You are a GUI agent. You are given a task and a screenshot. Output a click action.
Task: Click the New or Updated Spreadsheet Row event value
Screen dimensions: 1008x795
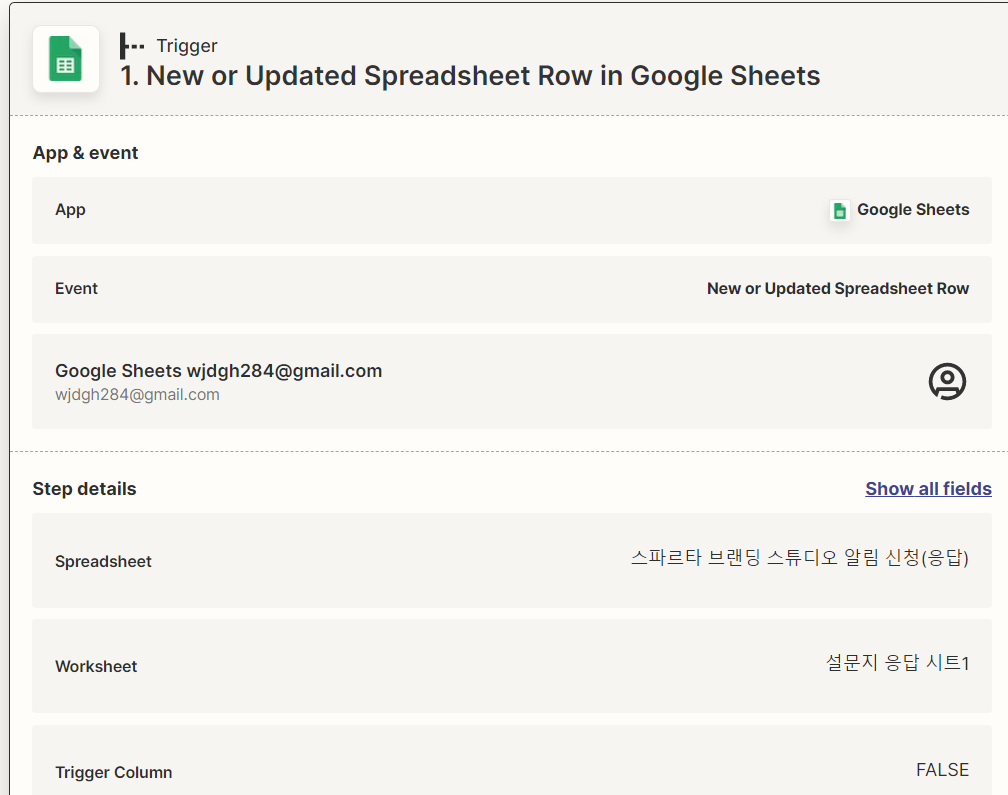pos(838,289)
